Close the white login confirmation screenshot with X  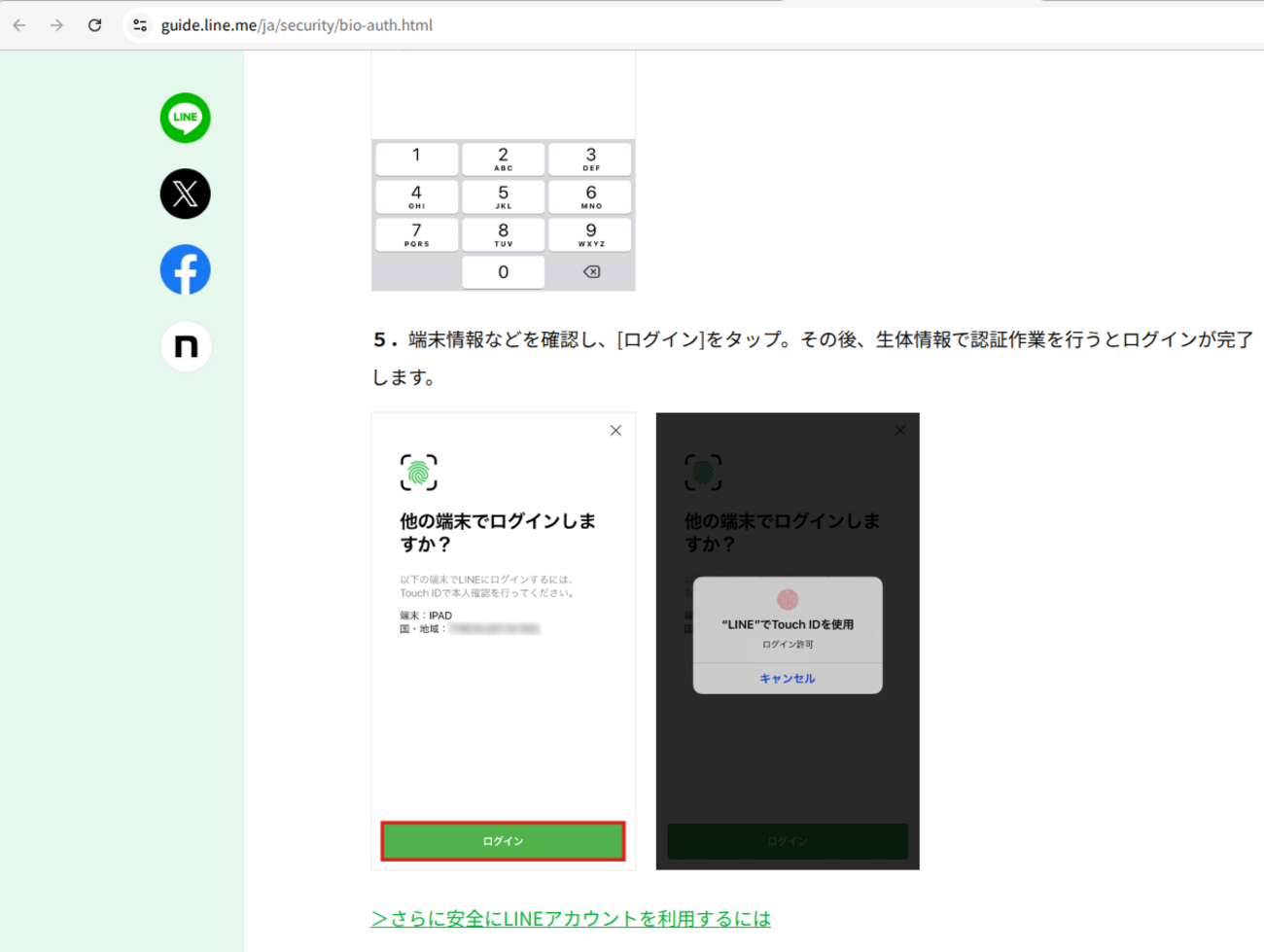615,430
